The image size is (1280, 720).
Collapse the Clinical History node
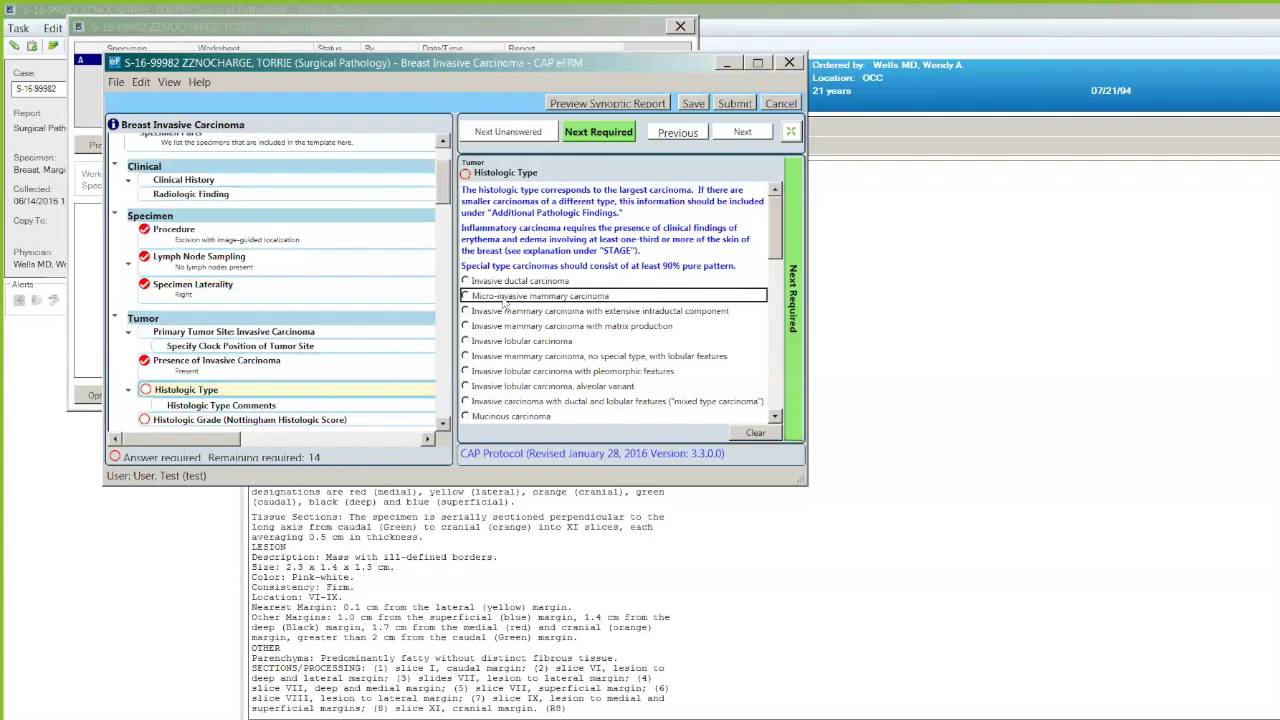(128, 180)
